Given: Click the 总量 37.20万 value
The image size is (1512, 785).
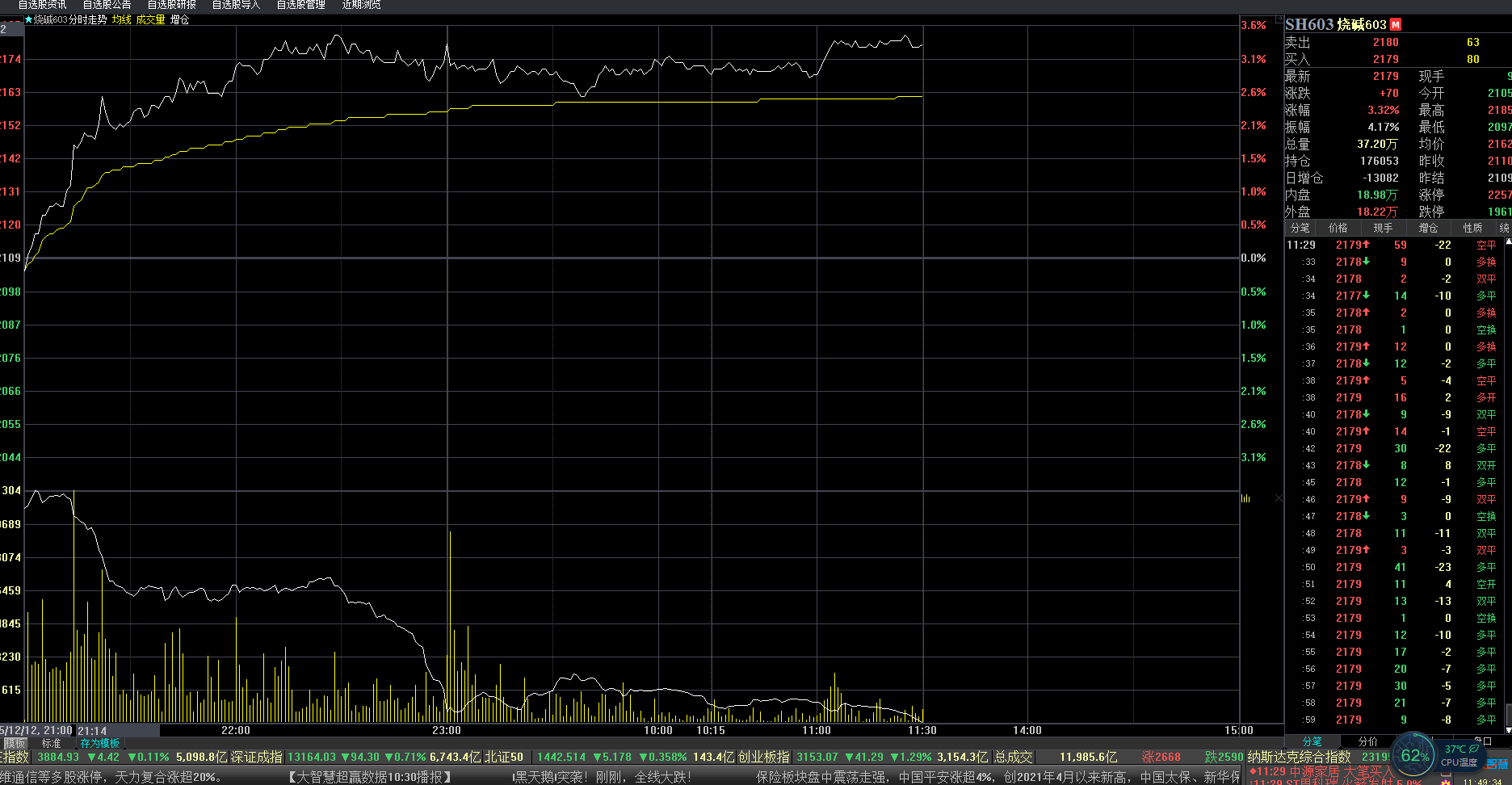Looking at the screenshot, I should tap(1377, 144).
